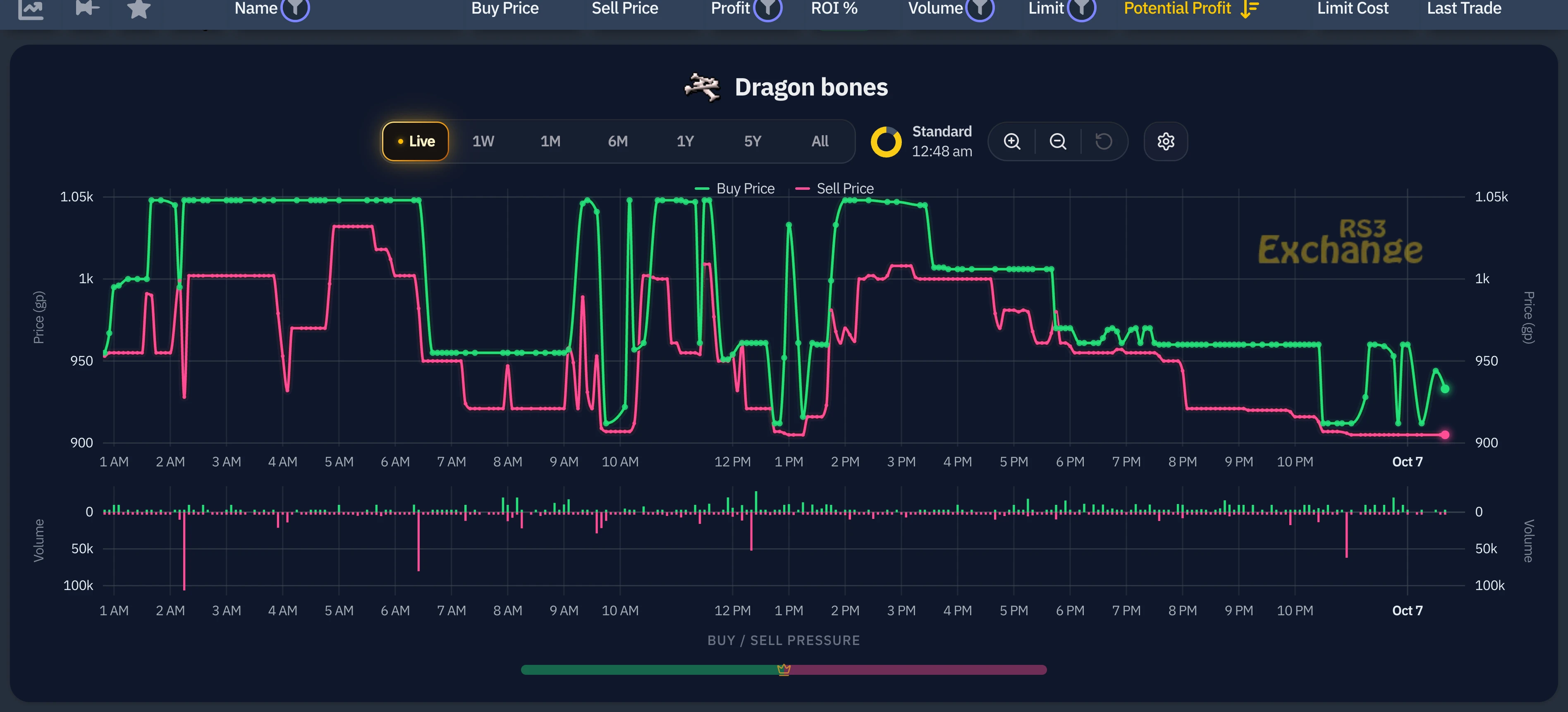The image size is (1568, 712).
Task: Switch to the 1M time range
Action: [x=550, y=141]
